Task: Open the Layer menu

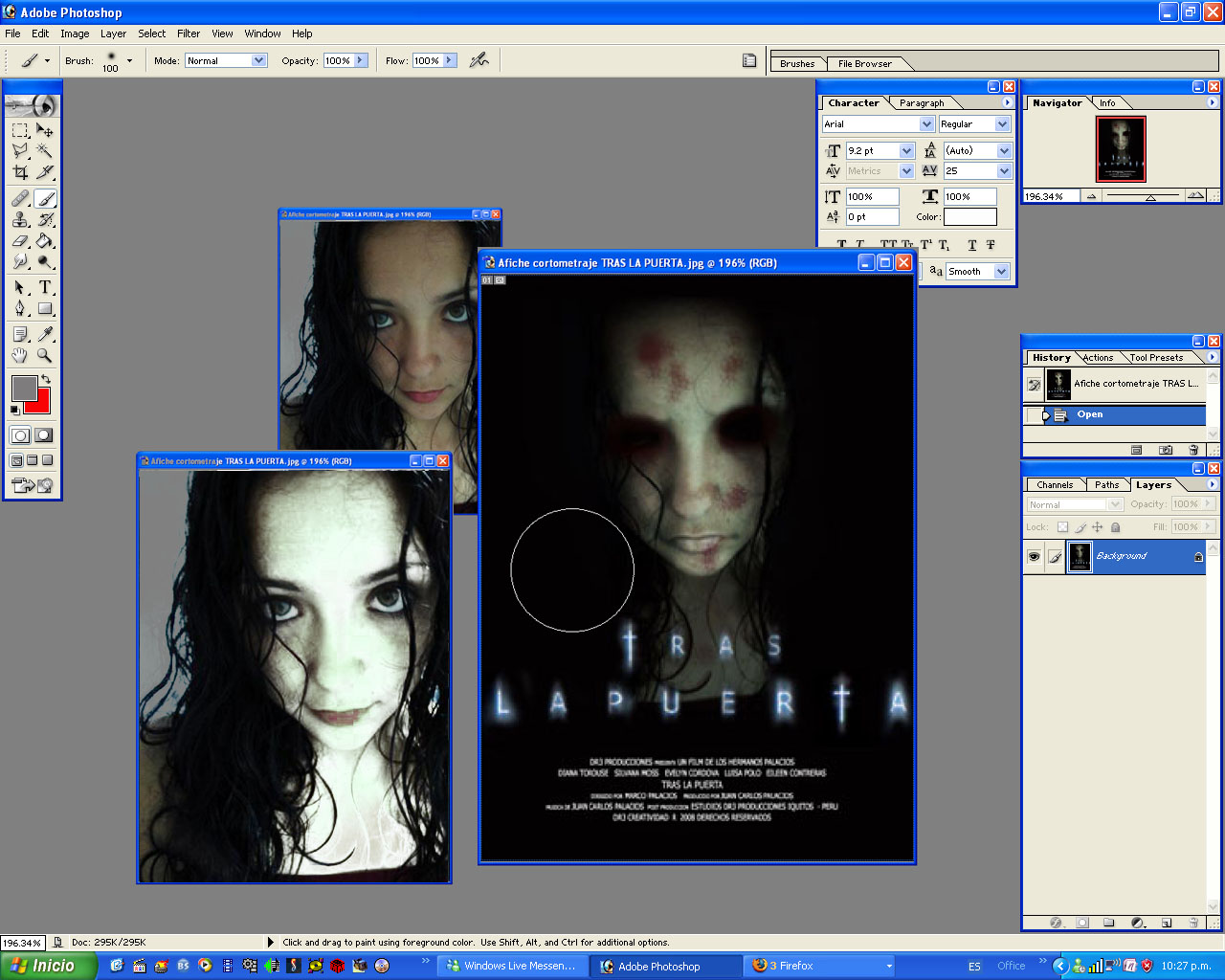Action: [114, 33]
